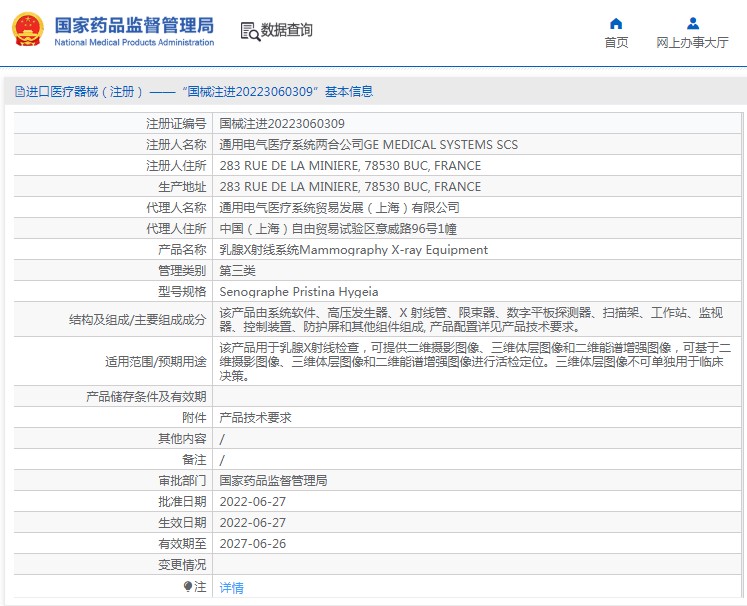Click the document icon before 进口医疗器械
This screenshot has width=747, height=606.
pos(20,91)
